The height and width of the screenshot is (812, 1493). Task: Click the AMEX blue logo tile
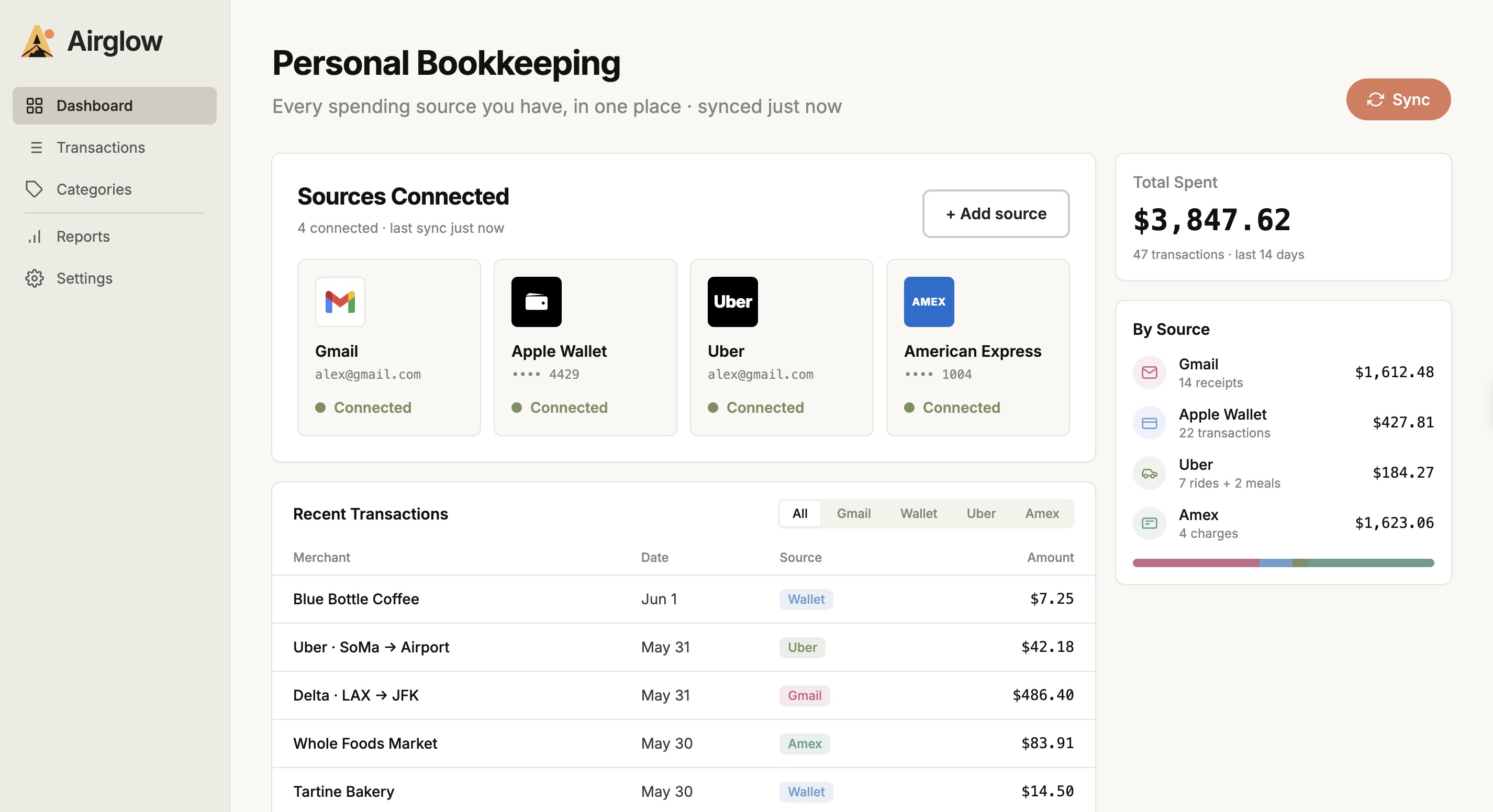coord(929,302)
